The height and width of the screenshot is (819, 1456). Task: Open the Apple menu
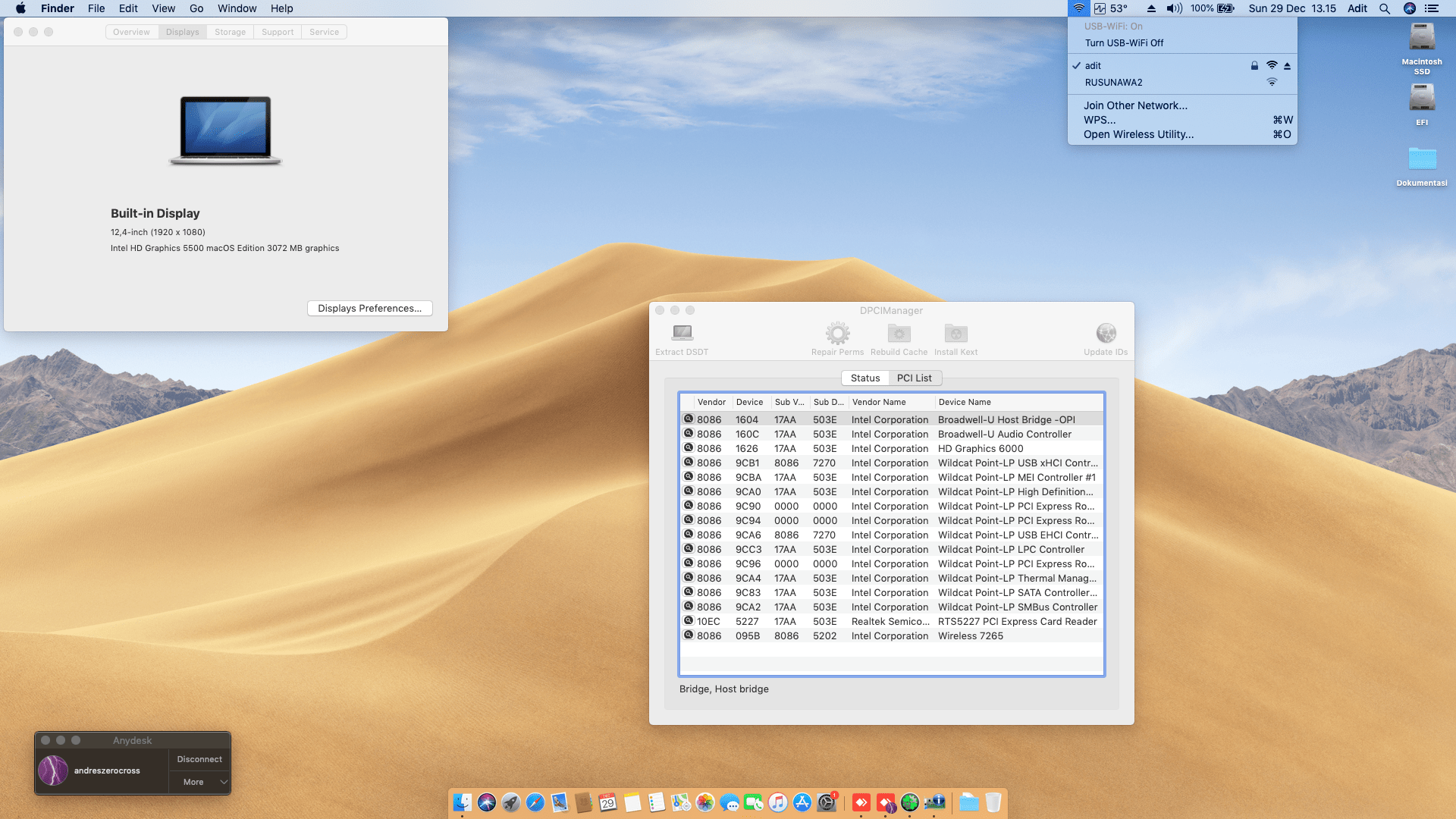pos(20,8)
